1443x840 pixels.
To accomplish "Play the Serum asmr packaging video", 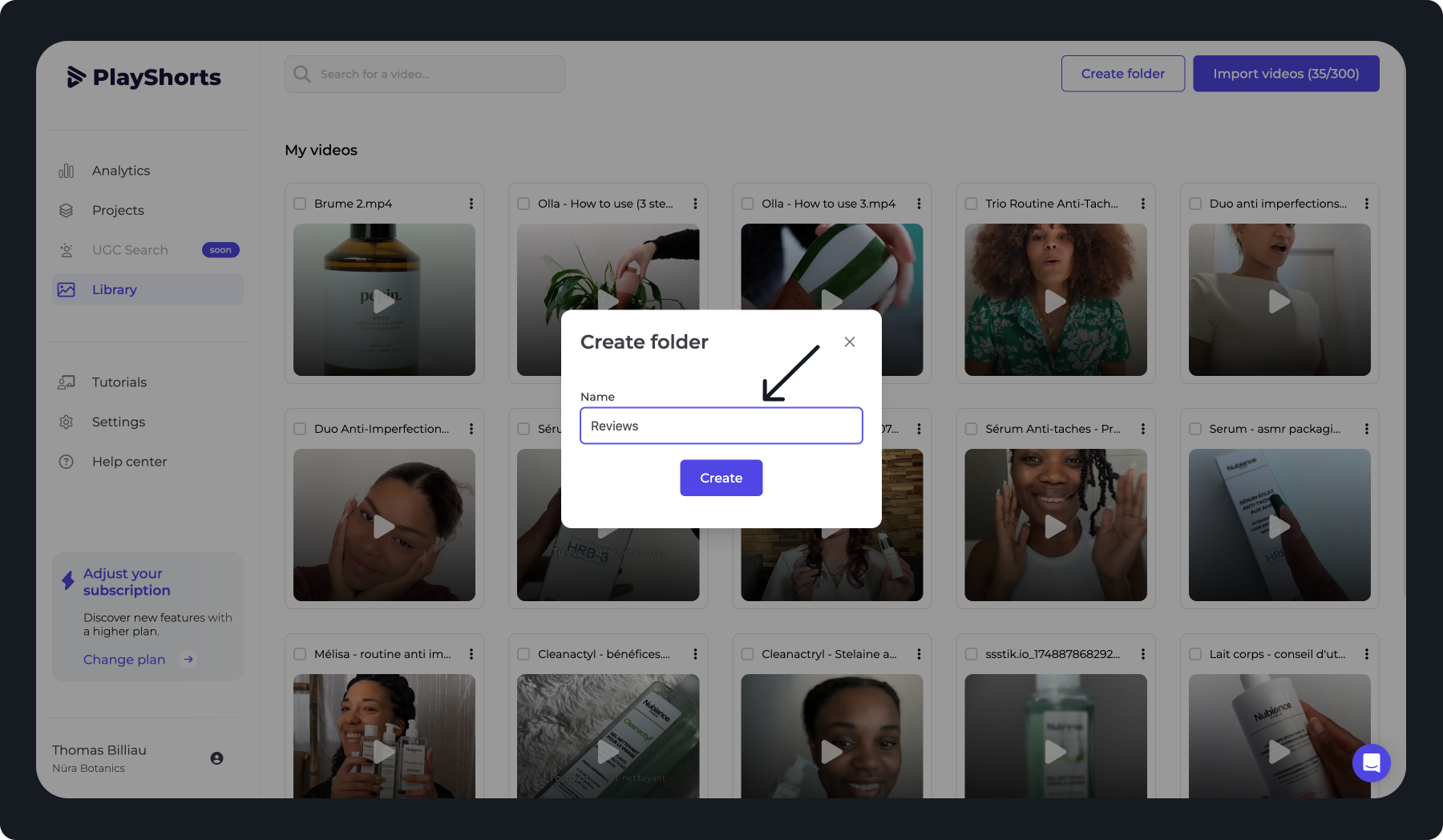I will [x=1279, y=527].
